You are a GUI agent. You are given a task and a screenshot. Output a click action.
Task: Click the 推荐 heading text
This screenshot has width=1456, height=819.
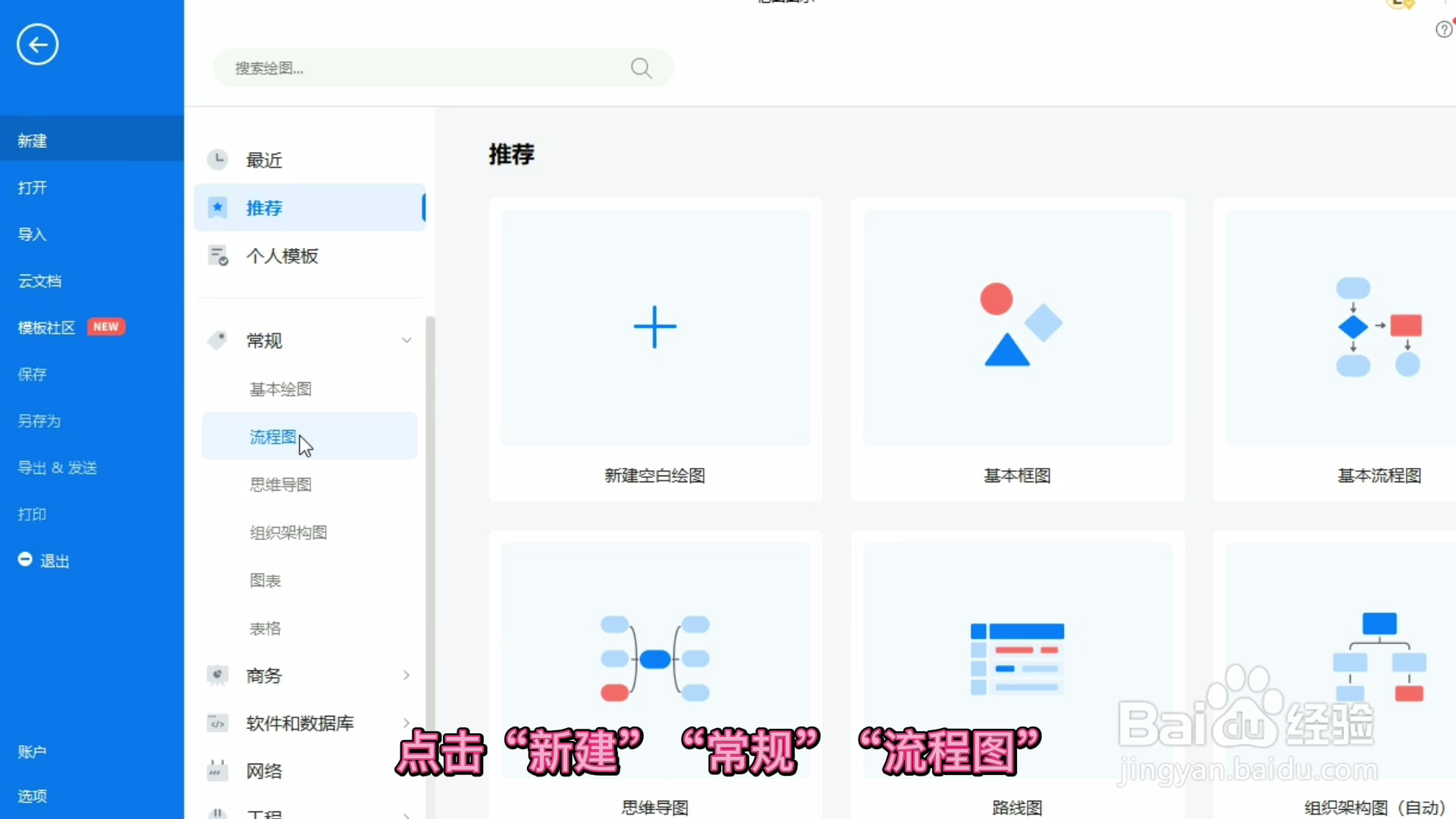click(512, 154)
